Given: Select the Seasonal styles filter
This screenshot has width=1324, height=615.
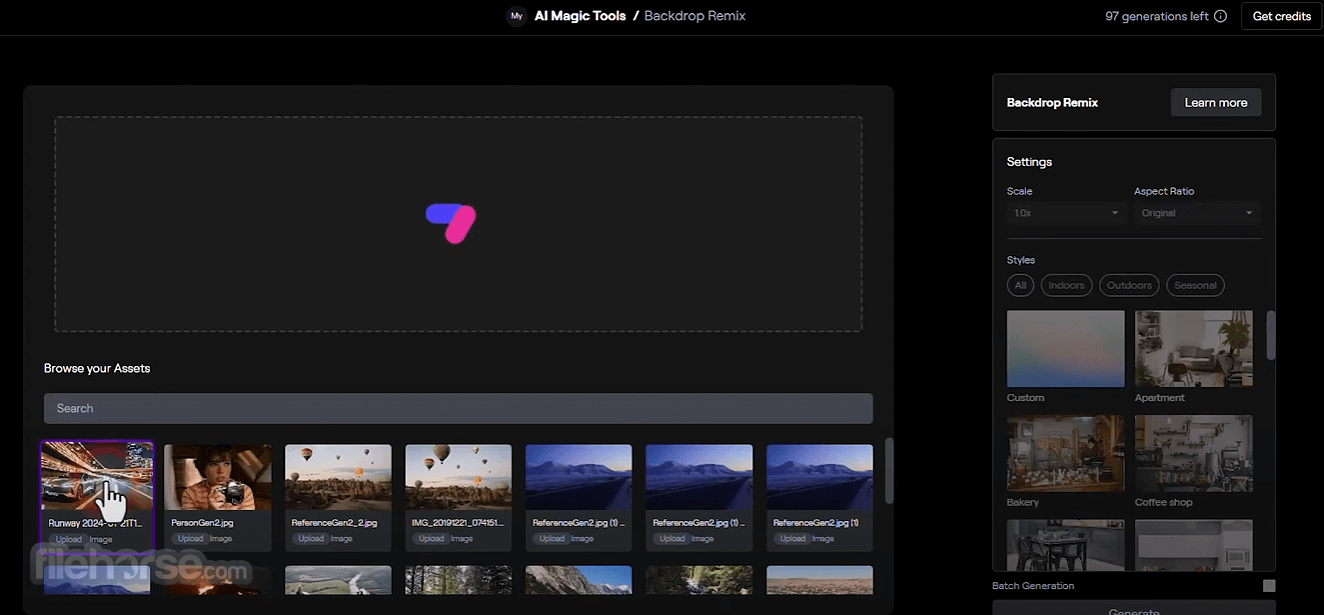Looking at the screenshot, I should (x=1195, y=285).
